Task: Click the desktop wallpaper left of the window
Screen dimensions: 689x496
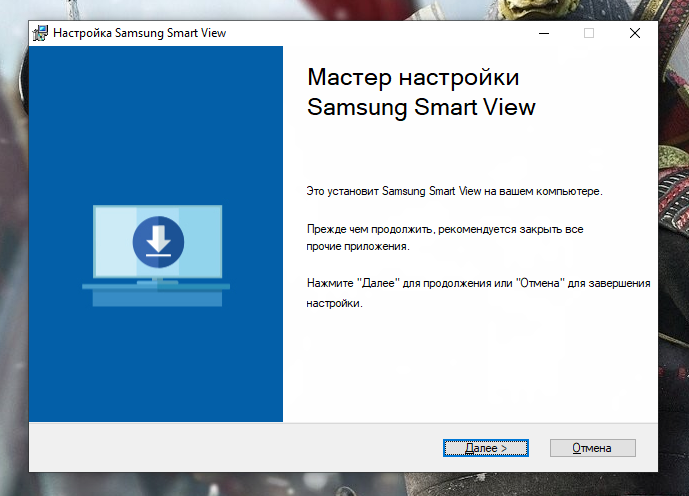Action: click(12, 250)
